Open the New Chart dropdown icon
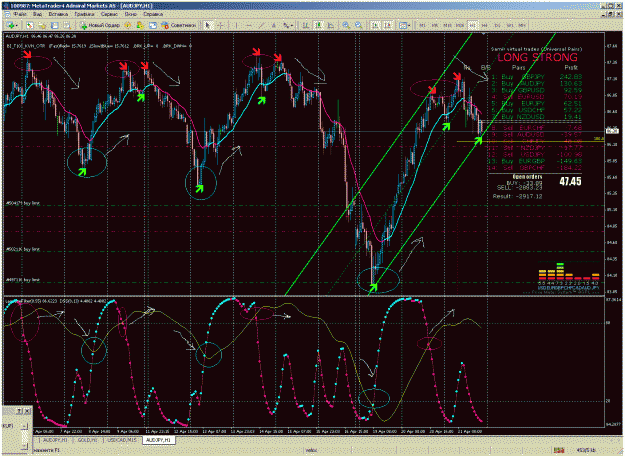Image resolution: width=625 pixels, height=456 pixels. click(11, 25)
